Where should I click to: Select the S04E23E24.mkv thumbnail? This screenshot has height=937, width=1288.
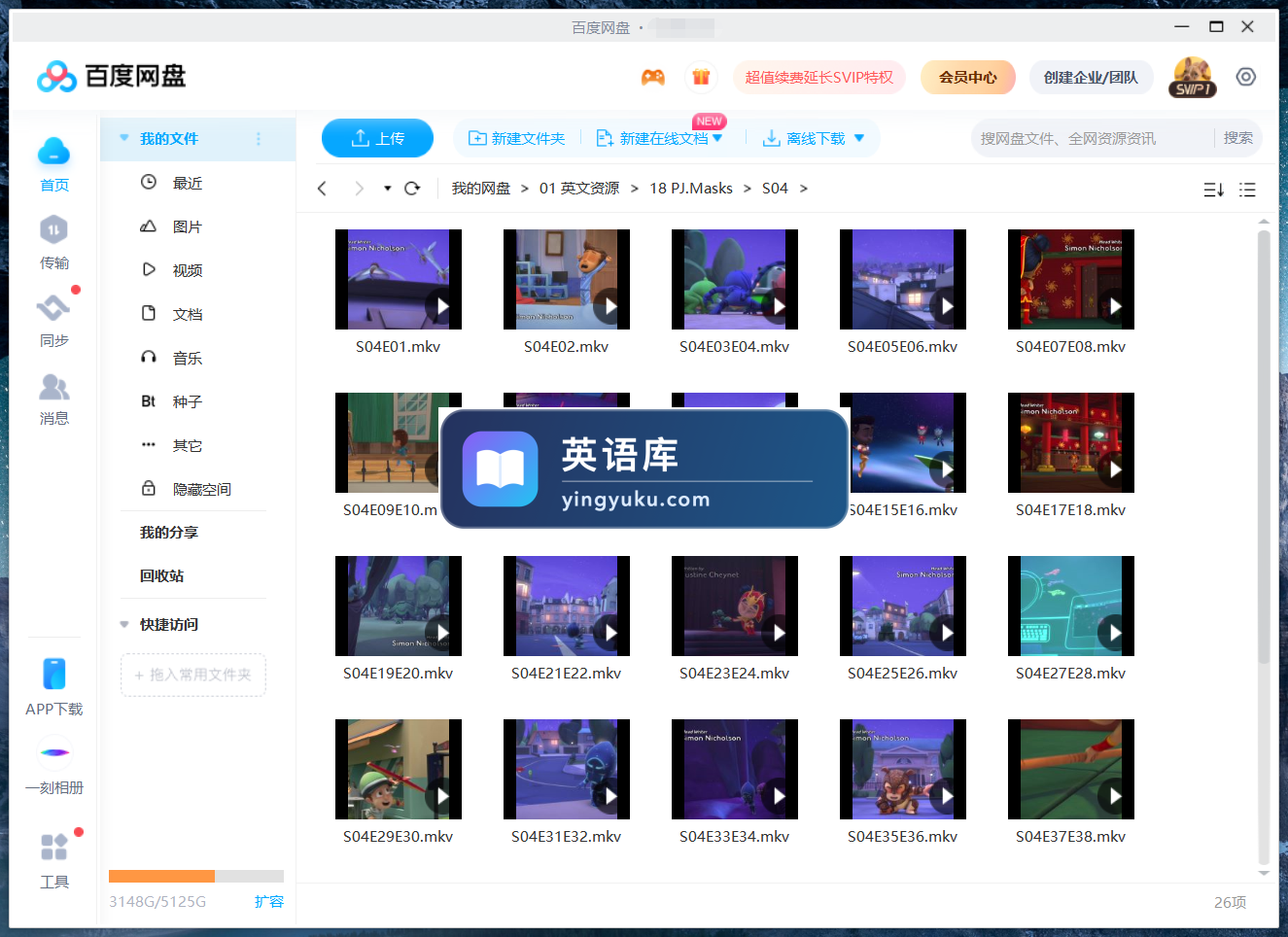735,606
